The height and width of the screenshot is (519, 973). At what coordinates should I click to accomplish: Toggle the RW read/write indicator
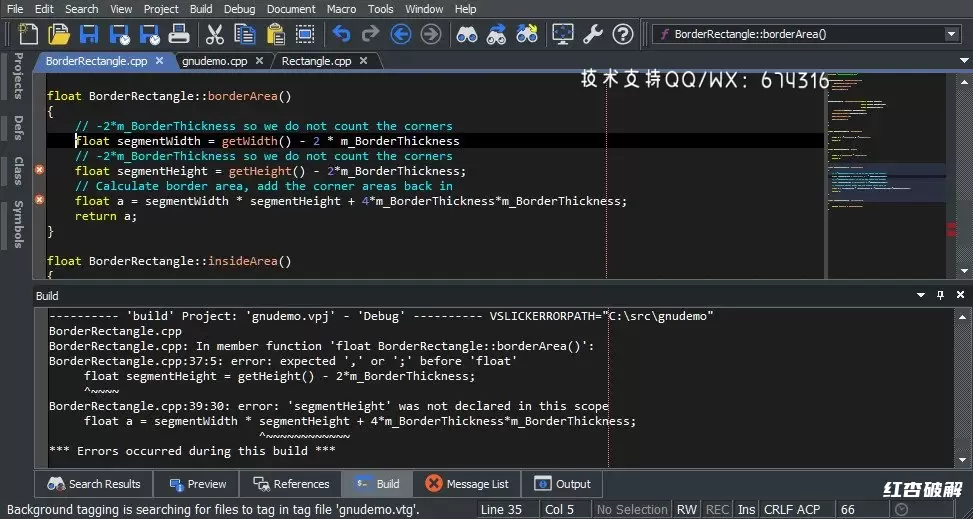pyautogui.click(x=687, y=509)
